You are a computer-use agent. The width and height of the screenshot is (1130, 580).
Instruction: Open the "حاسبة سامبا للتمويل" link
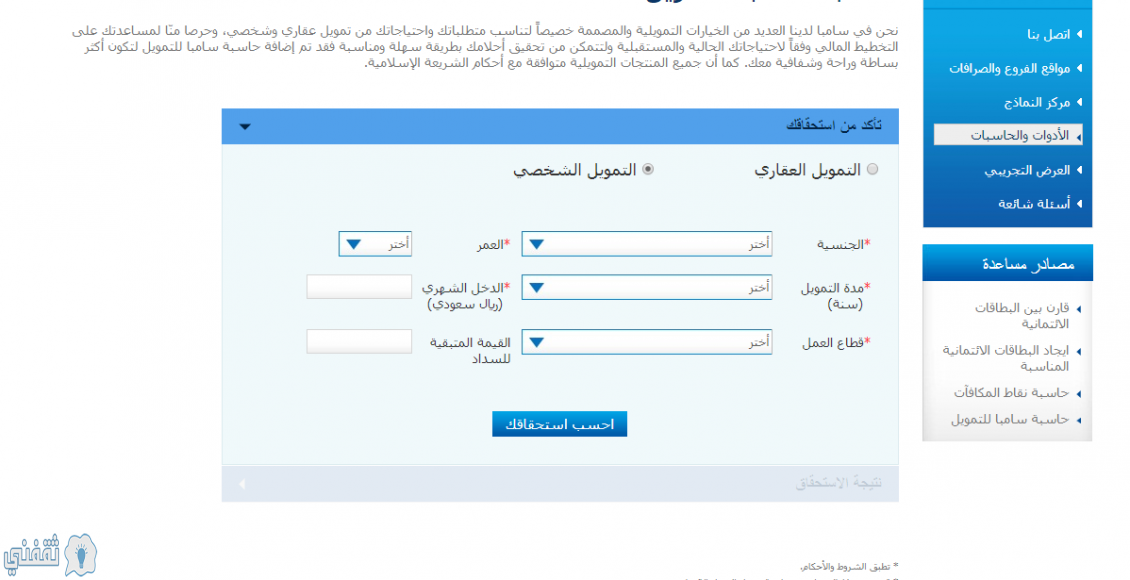click(x=1010, y=419)
